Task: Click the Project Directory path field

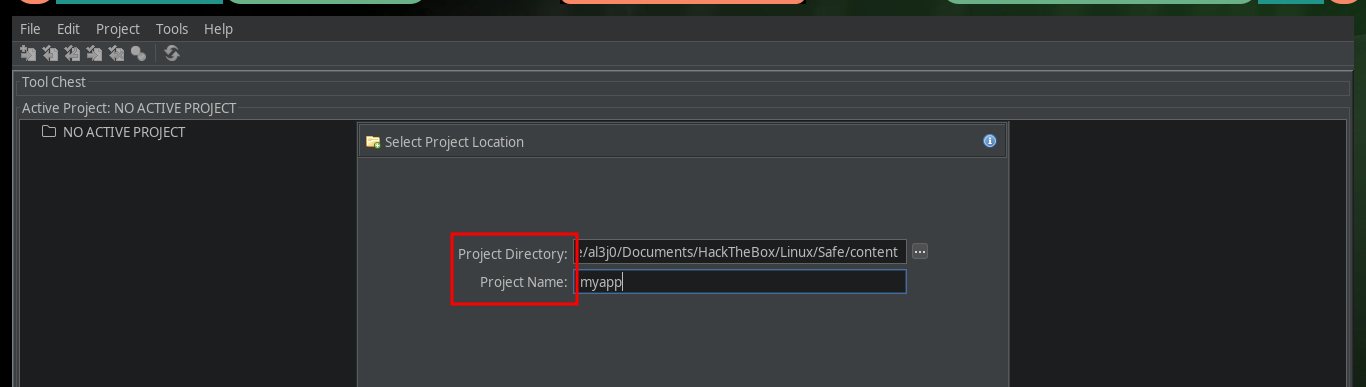Action: pyautogui.click(x=741, y=251)
